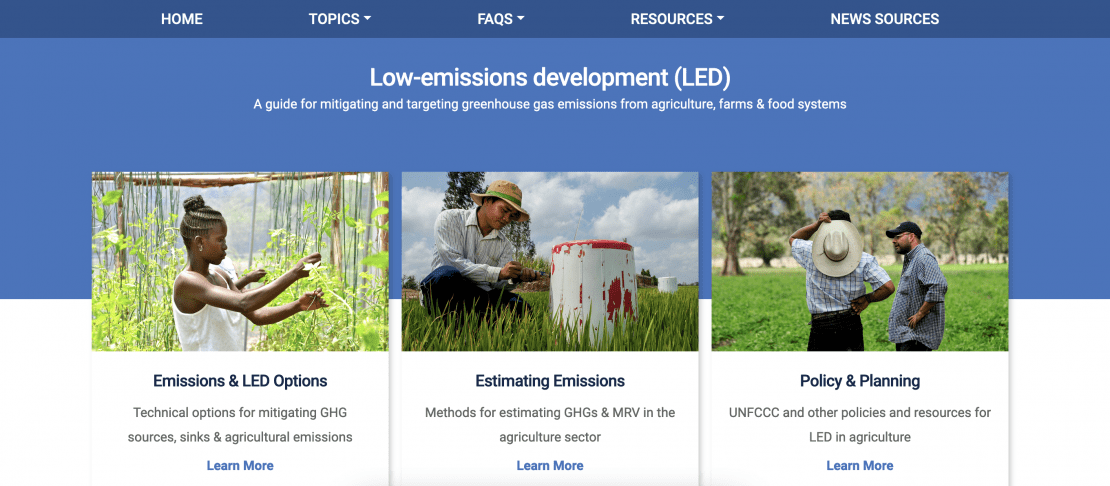Click Learn More under Emissions & LED Options
Screen dimensions: 1110x486
240,465
